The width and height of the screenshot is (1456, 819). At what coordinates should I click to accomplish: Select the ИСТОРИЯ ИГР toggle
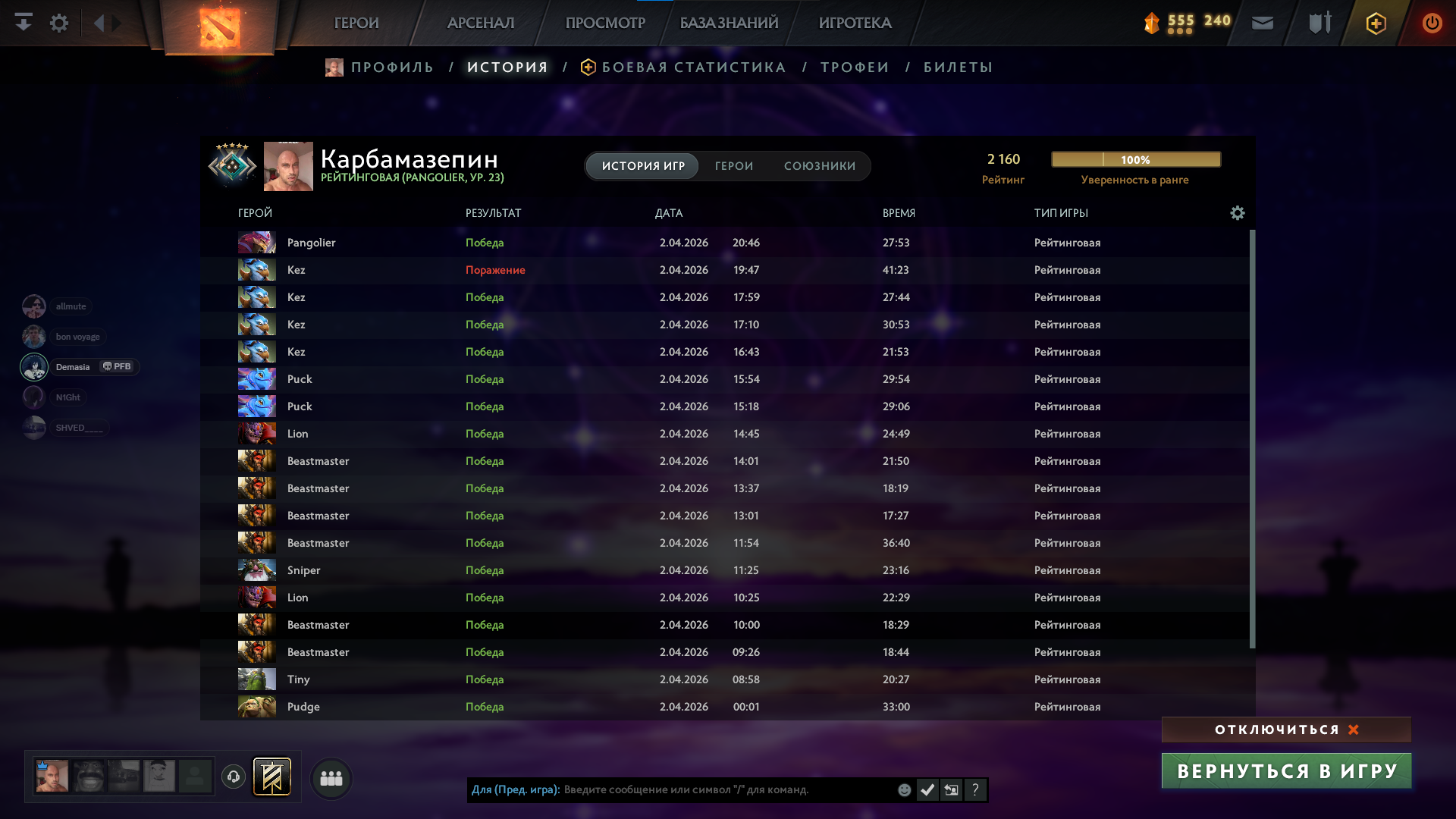[643, 166]
